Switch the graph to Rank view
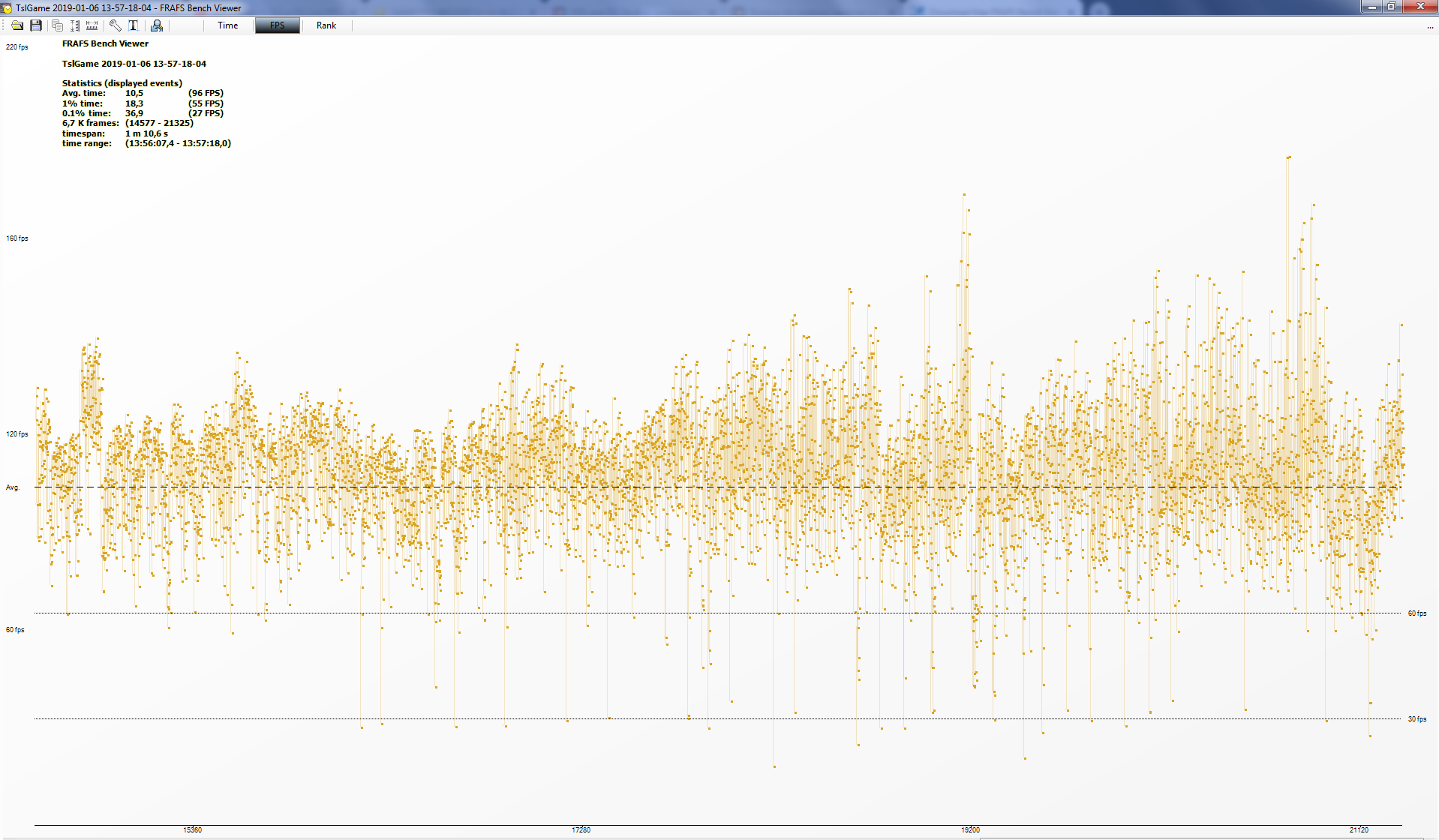 click(x=326, y=25)
